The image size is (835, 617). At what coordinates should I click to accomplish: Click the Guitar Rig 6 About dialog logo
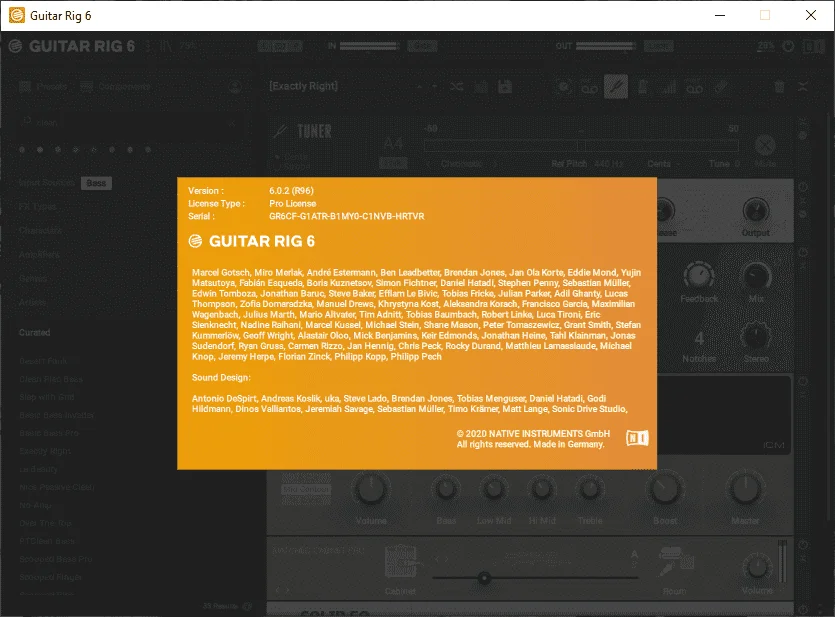[251, 241]
